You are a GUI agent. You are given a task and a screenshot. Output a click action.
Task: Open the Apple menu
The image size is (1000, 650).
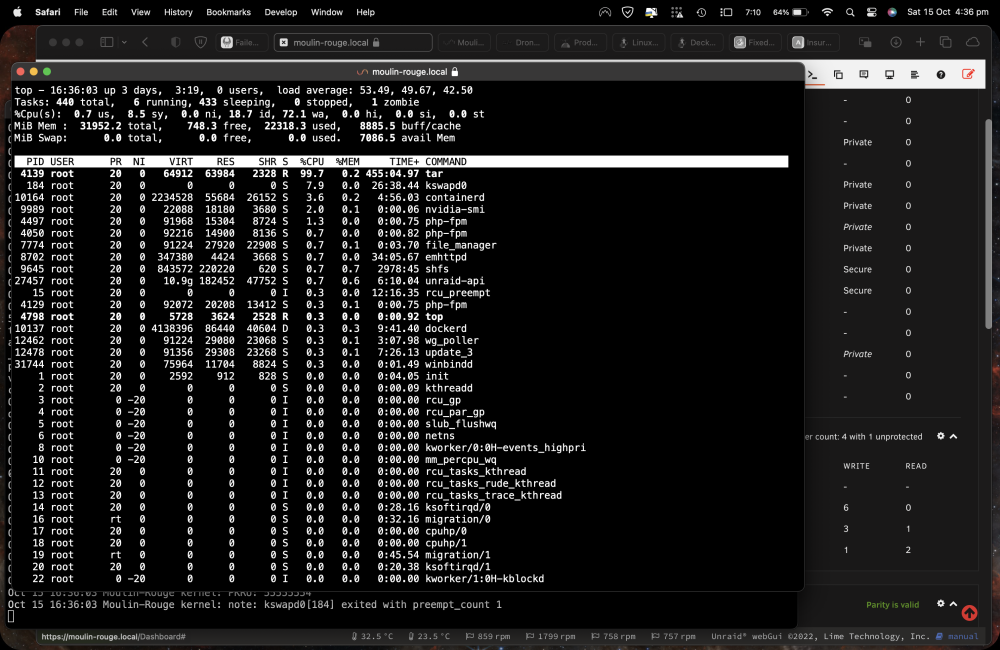click(x=17, y=12)
